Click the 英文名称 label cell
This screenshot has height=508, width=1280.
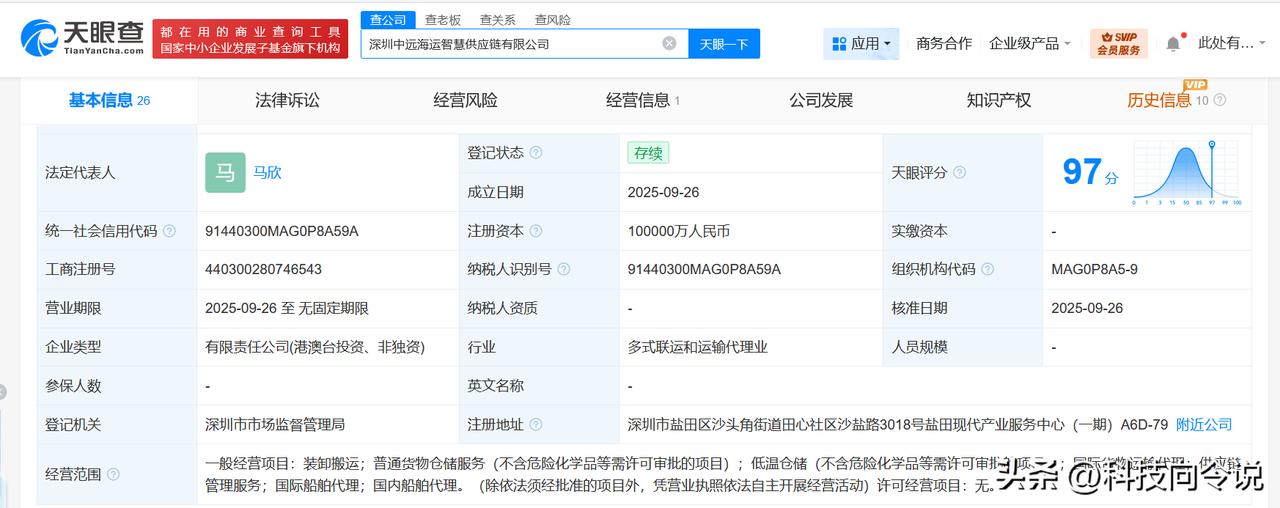(539, 386)
